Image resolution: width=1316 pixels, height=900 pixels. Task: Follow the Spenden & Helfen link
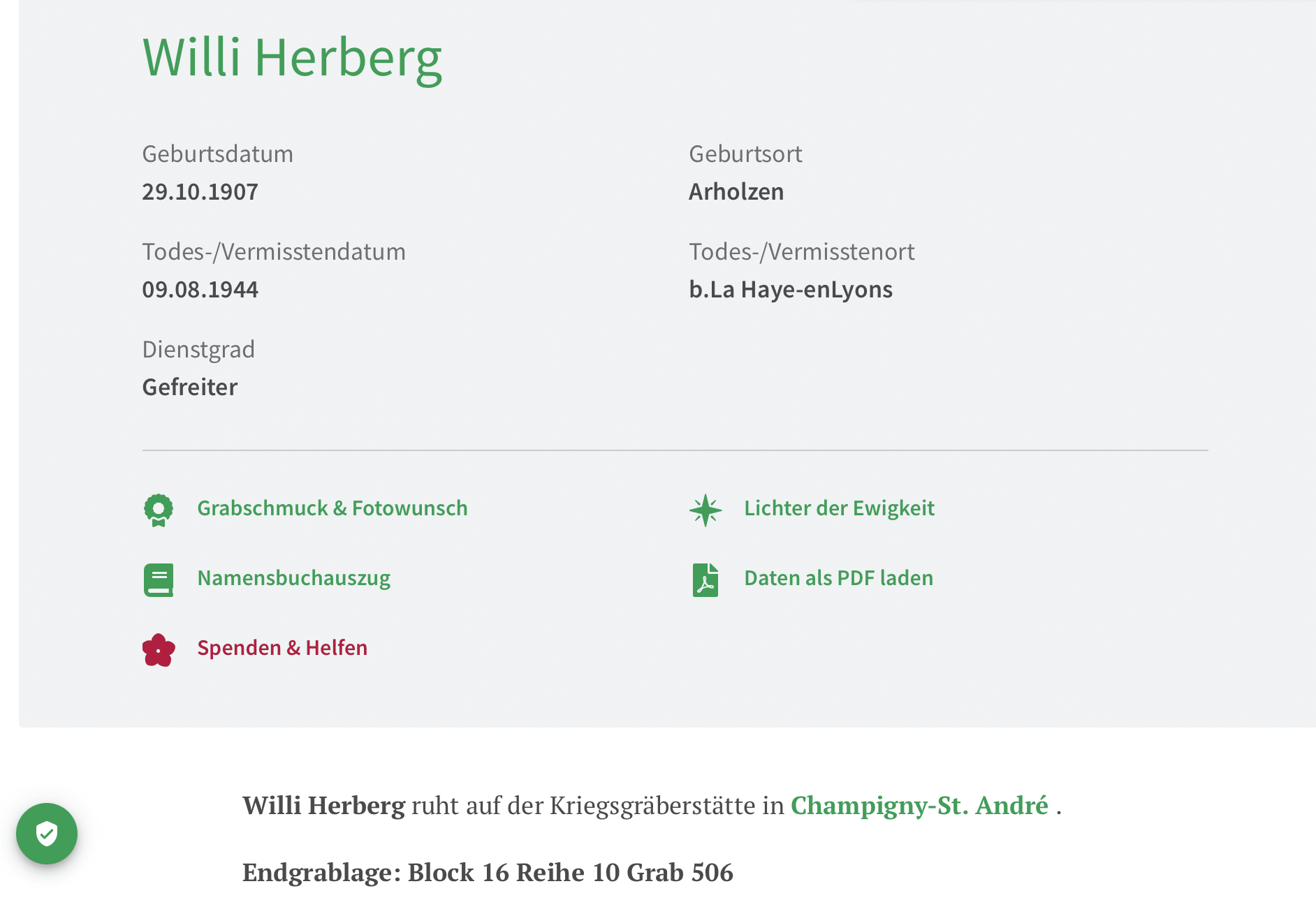[x=282, y=648]
